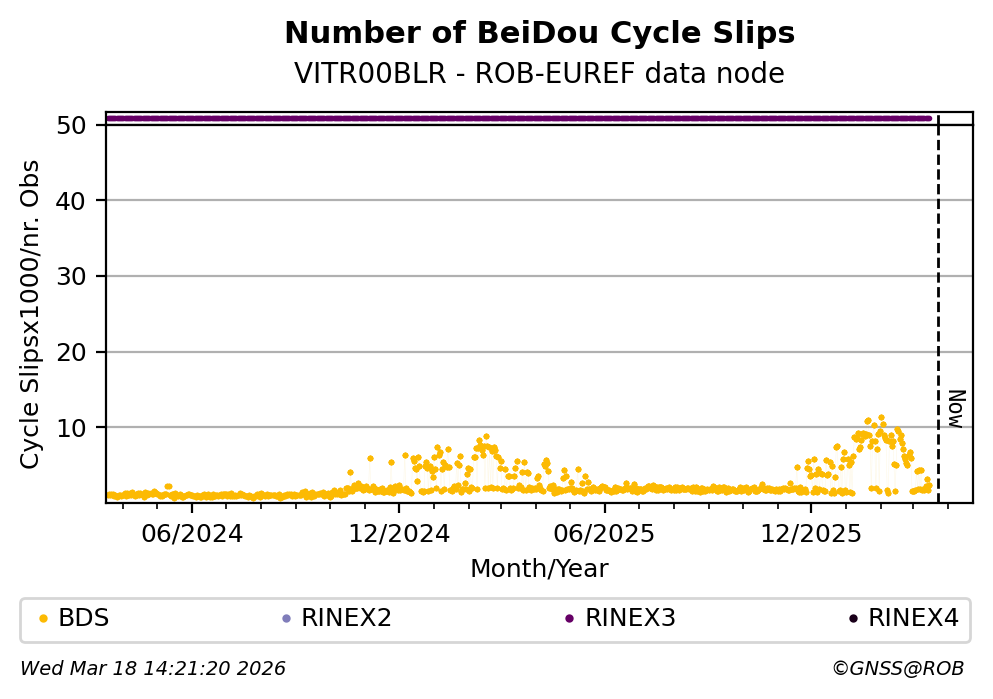Screen dimensions: 993x699
Task: Click the VITR00BLR station subtitle
Action: click(x=539, y=74)
